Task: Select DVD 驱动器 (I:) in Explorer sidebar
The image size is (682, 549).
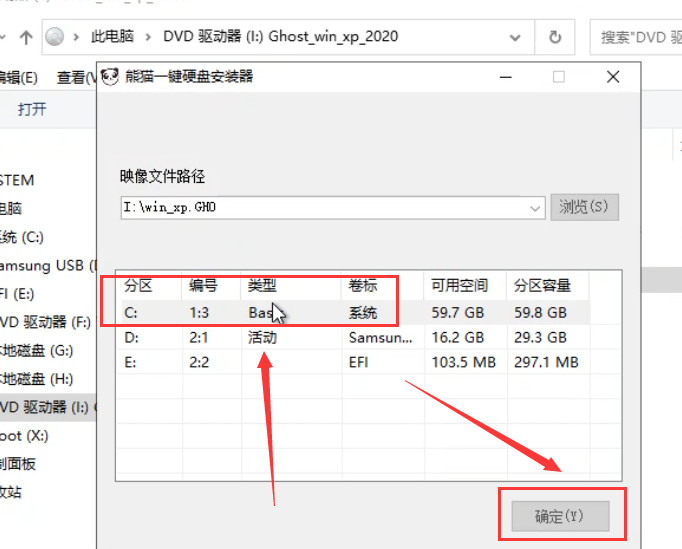Action: click(x=47, y=407)
